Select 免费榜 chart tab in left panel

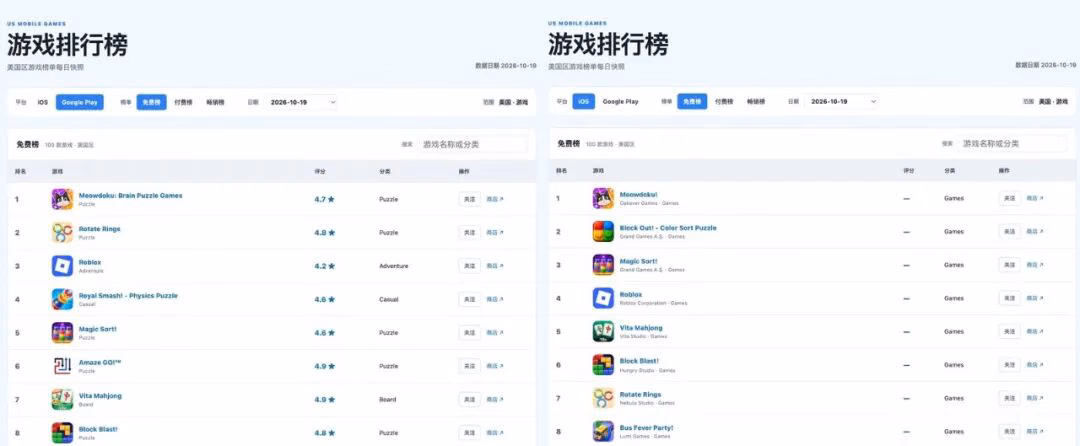(152, 102)
